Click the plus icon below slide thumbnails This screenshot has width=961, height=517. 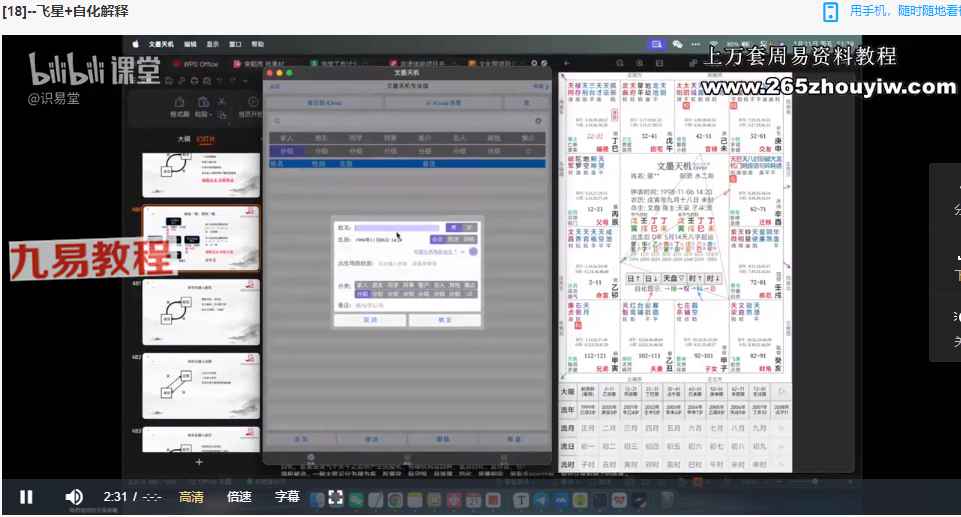(x=198, y=462)
